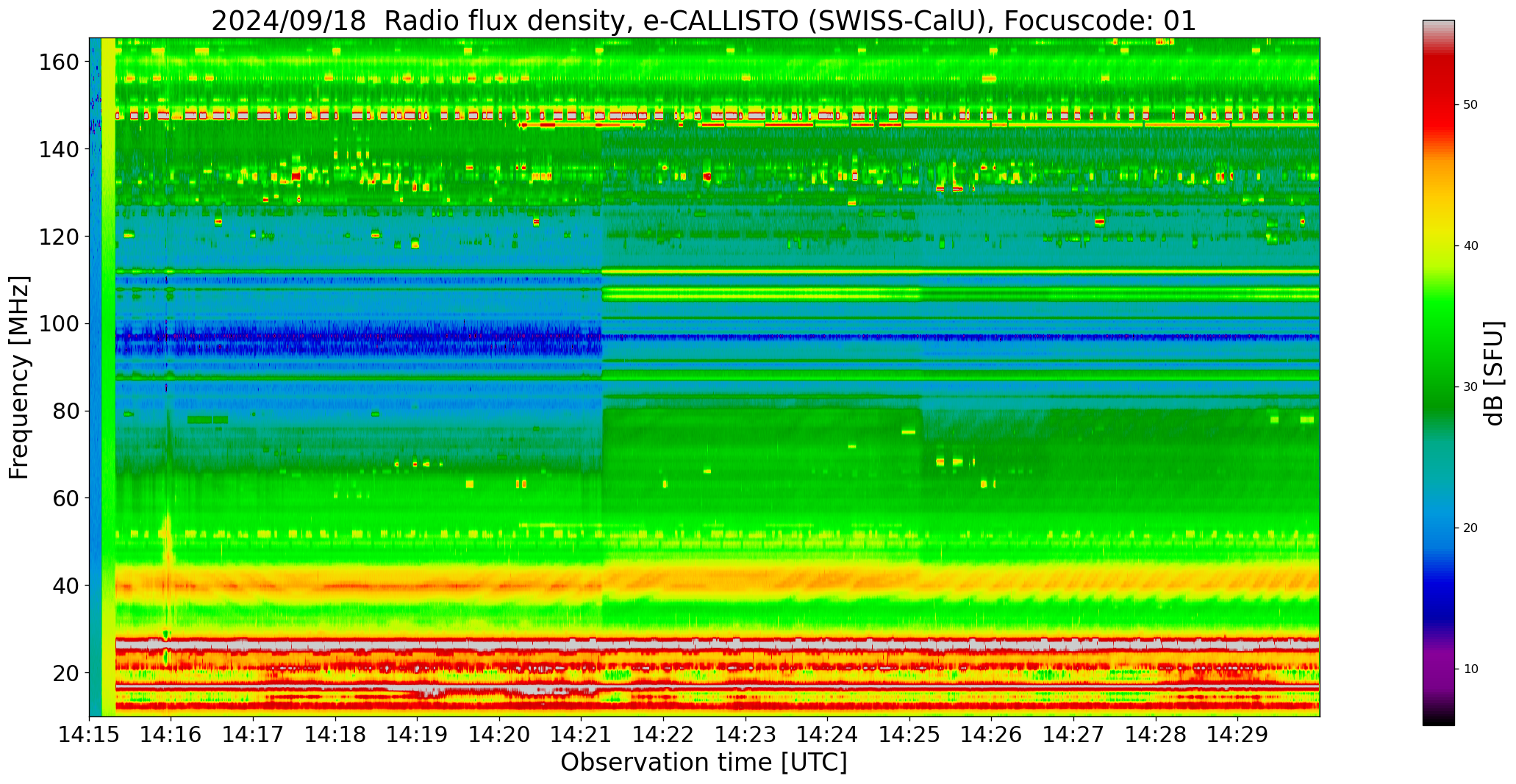Click the 14:20 time tick label
Screen dimensions: 1516x784
click(x=499, y=735)
